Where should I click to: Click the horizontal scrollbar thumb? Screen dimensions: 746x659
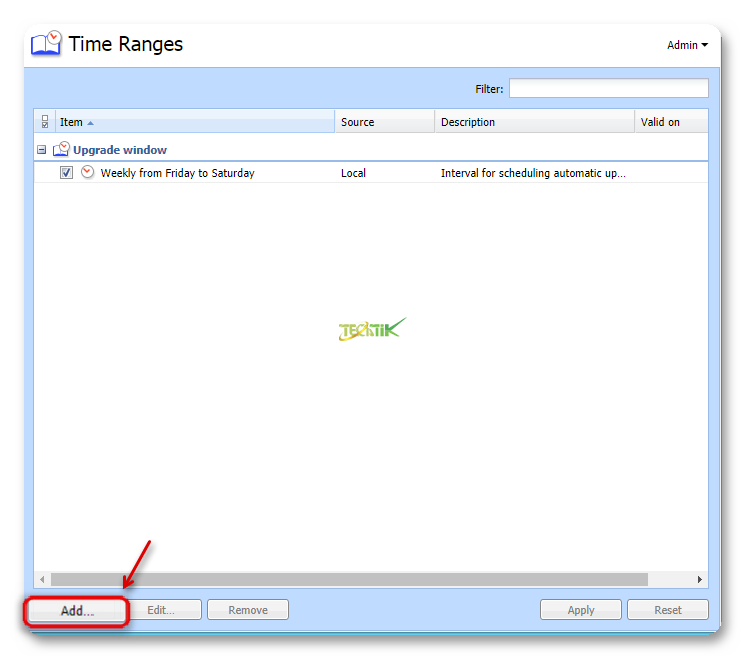(x=350, y=580)
